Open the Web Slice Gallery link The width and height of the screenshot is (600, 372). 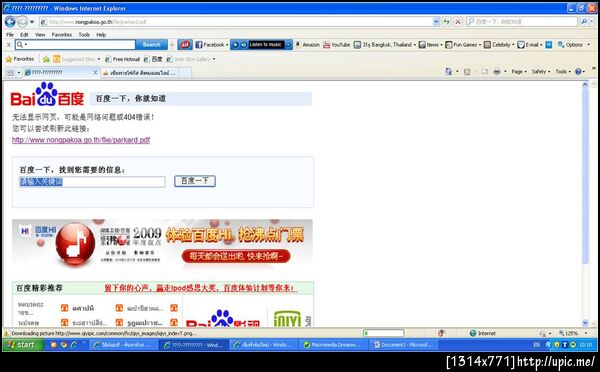pyautogui.click(x=191, y=59)
